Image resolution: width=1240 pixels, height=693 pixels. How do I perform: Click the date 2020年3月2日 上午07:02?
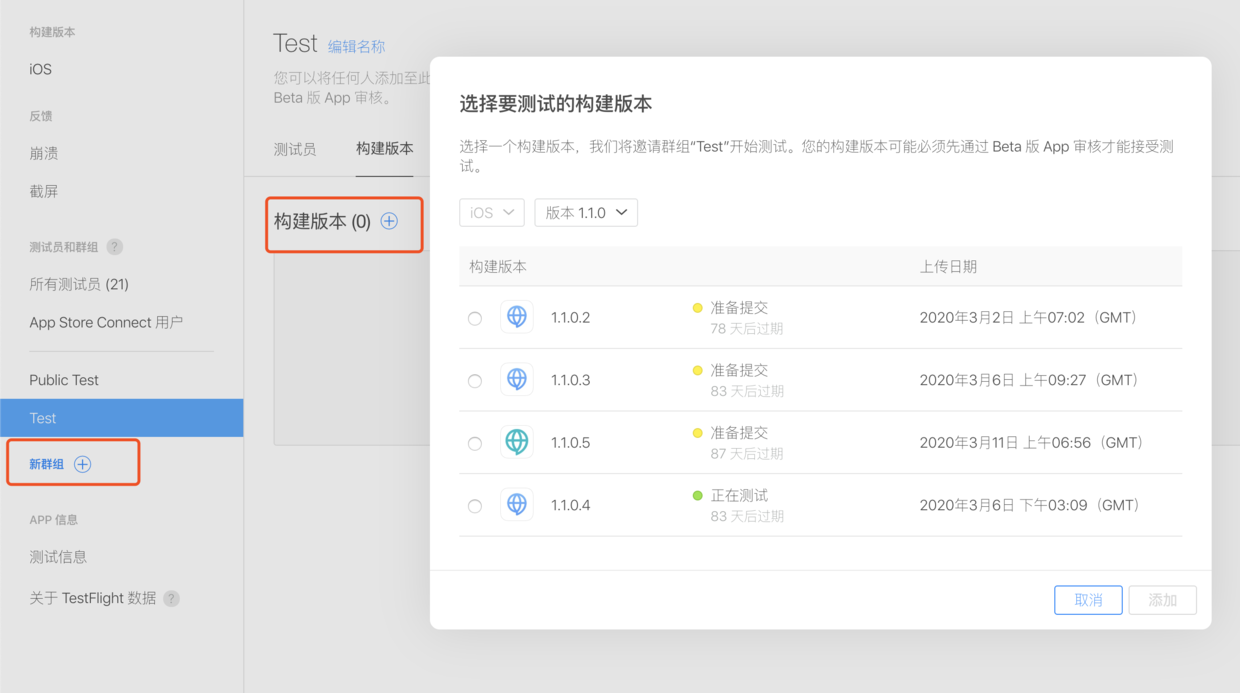[1029, 317]
